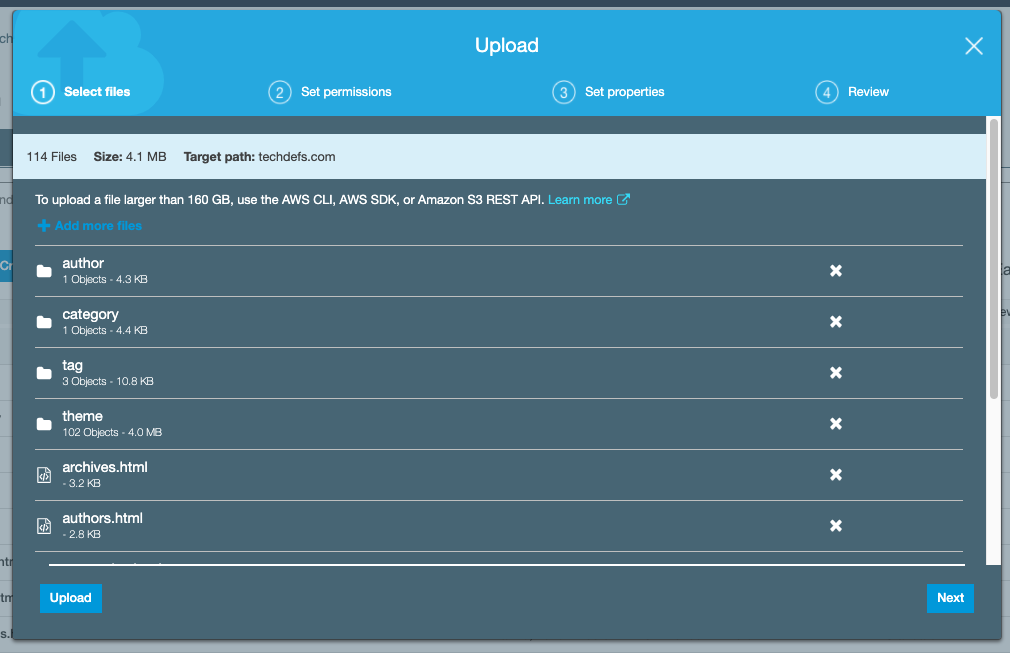Remove the theme folder from upload list
1010x653 pixels.
(x=835, y=424)
